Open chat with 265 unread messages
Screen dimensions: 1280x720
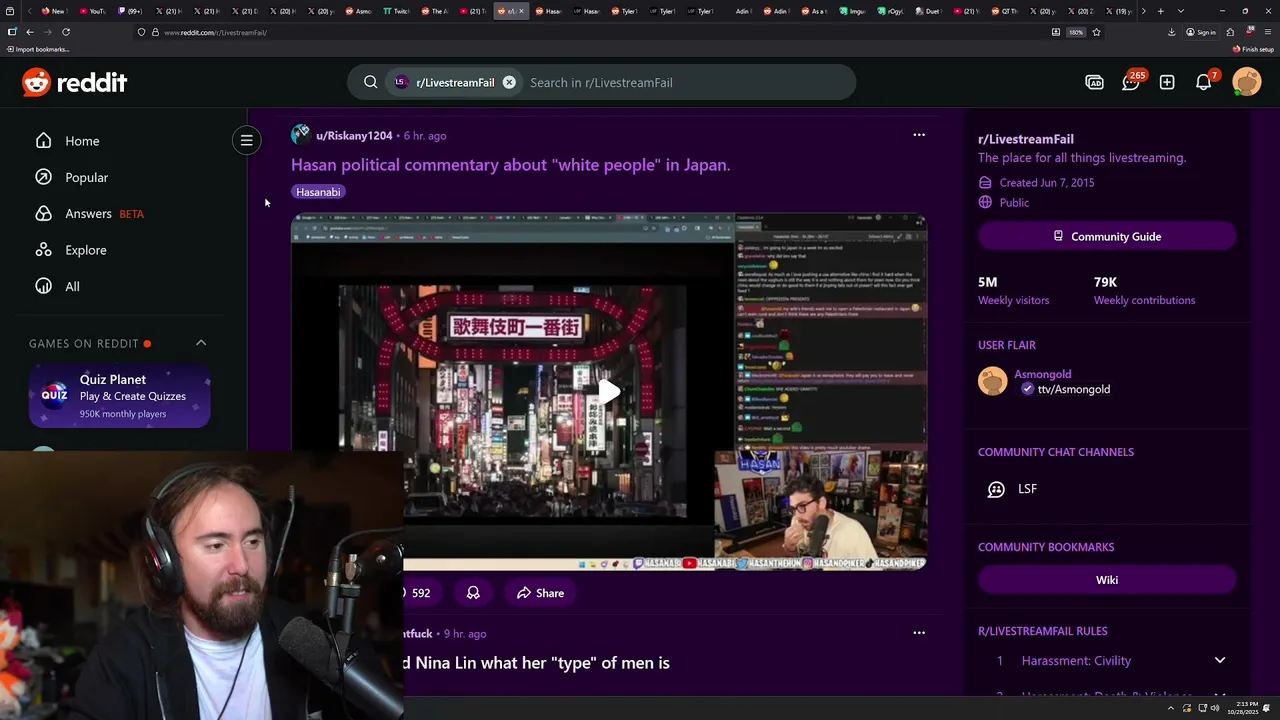1131,82
